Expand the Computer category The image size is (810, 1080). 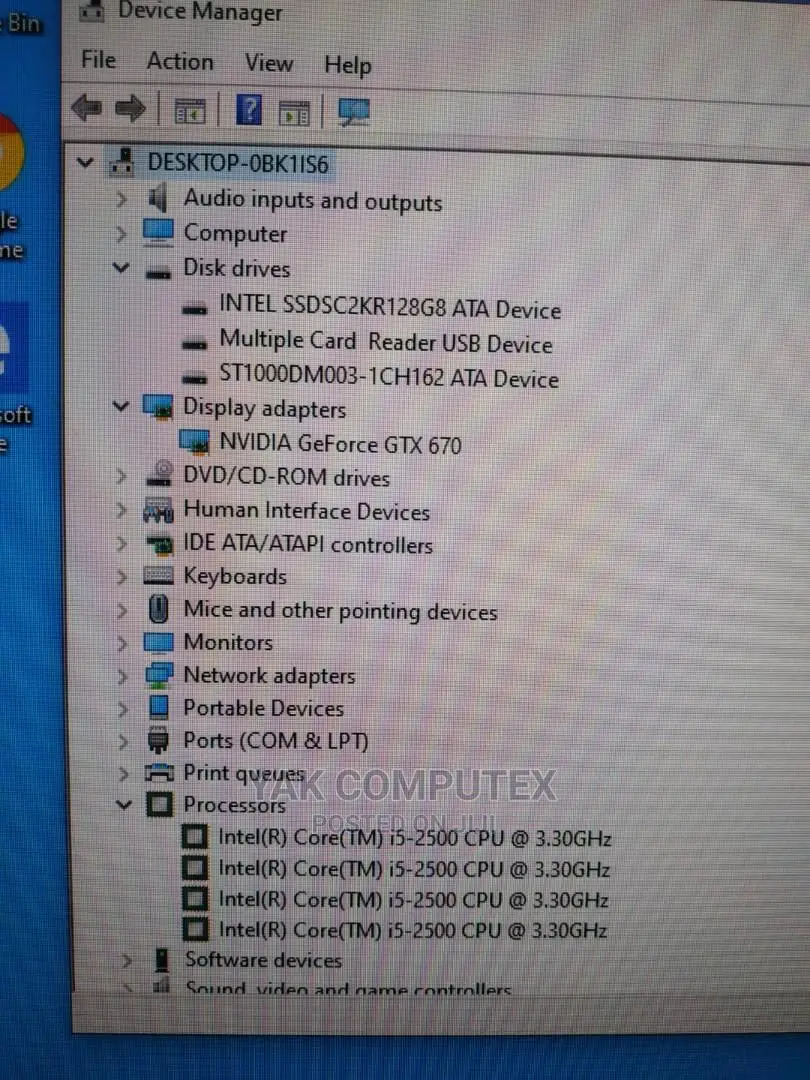click(121, 233)
